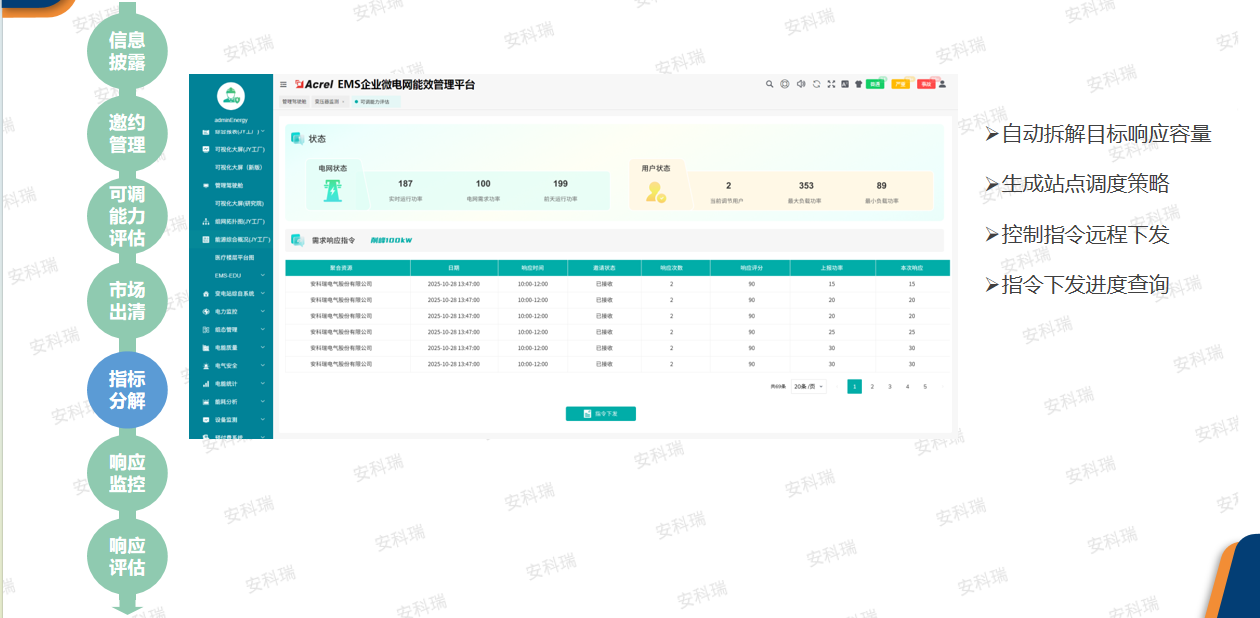Switch to the 变压器监测 tab
The width and height of the screenshot is (1260, 618).
(x=328, y=102)
